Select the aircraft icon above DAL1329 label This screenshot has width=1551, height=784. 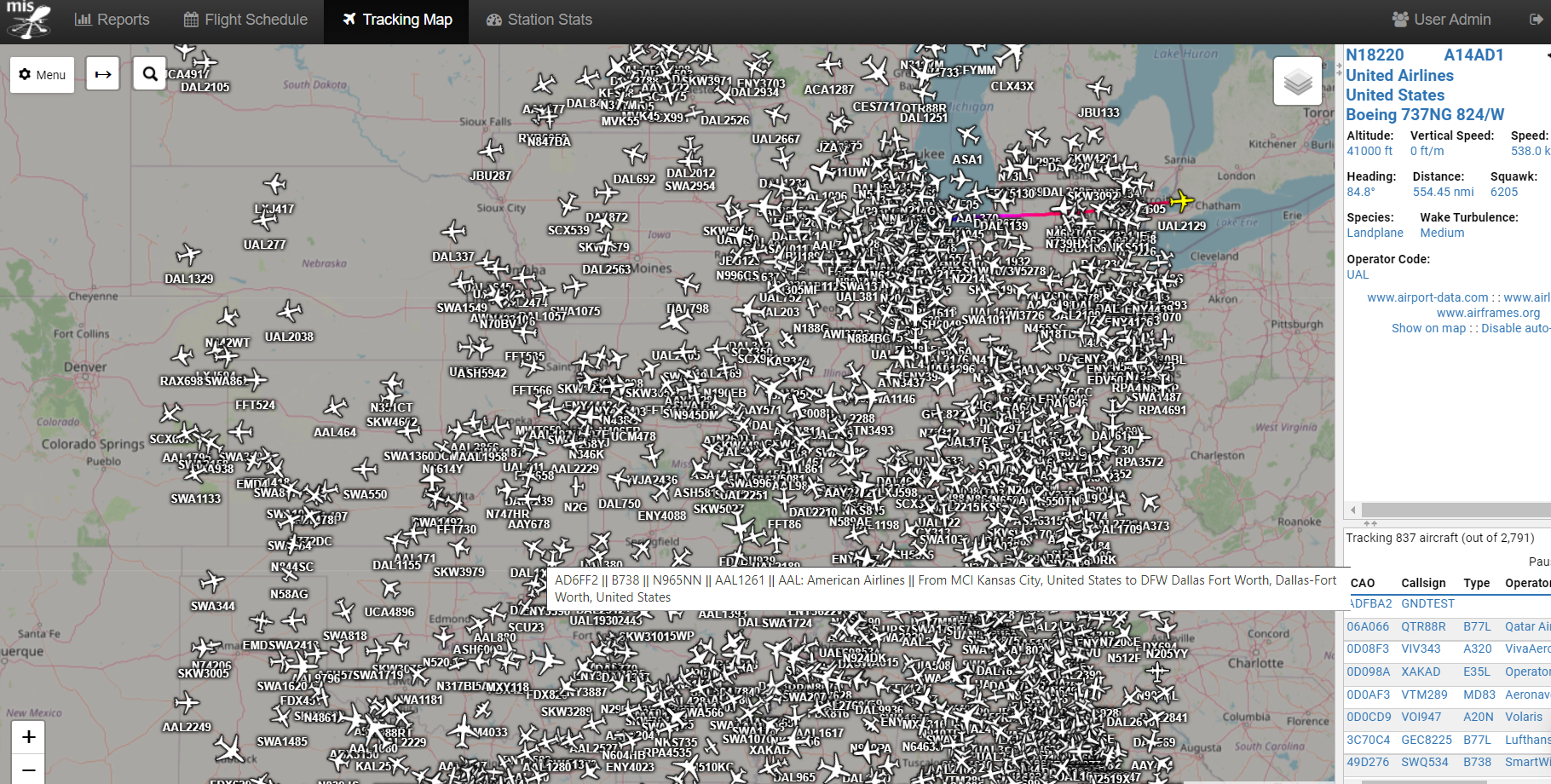188,254
